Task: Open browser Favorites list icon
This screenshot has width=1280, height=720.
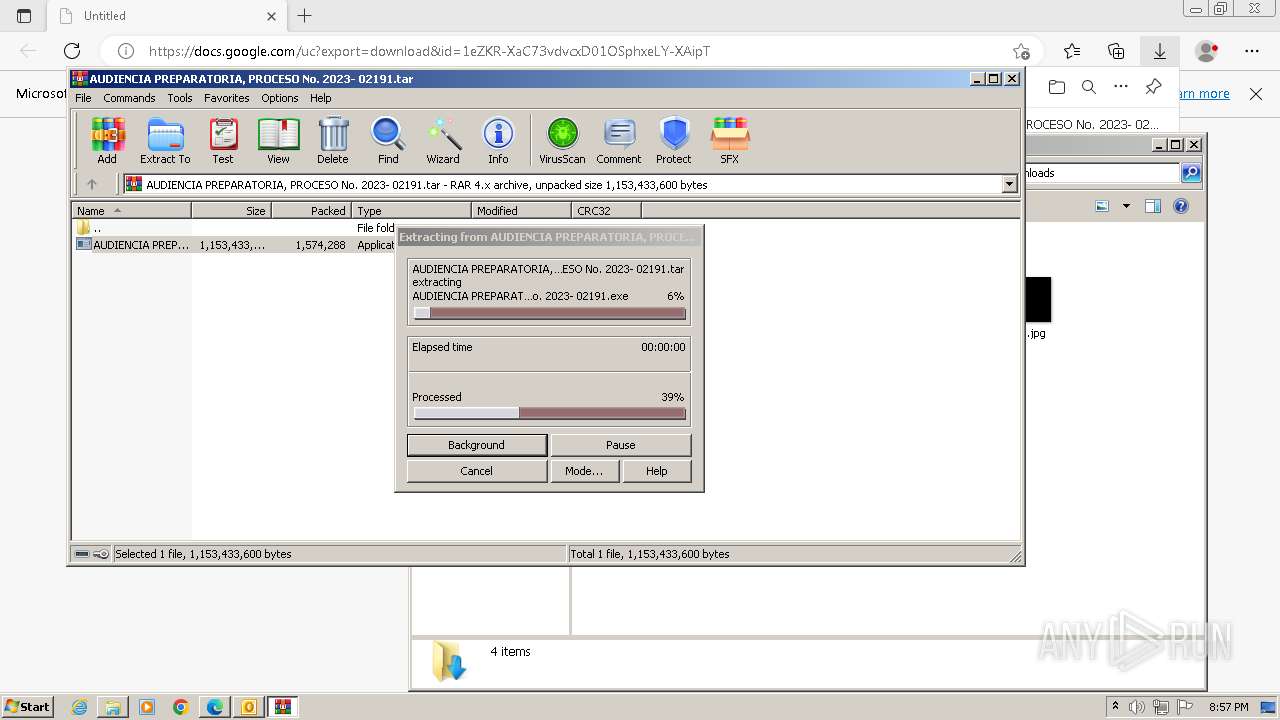Action: [x=1072, y=51]
